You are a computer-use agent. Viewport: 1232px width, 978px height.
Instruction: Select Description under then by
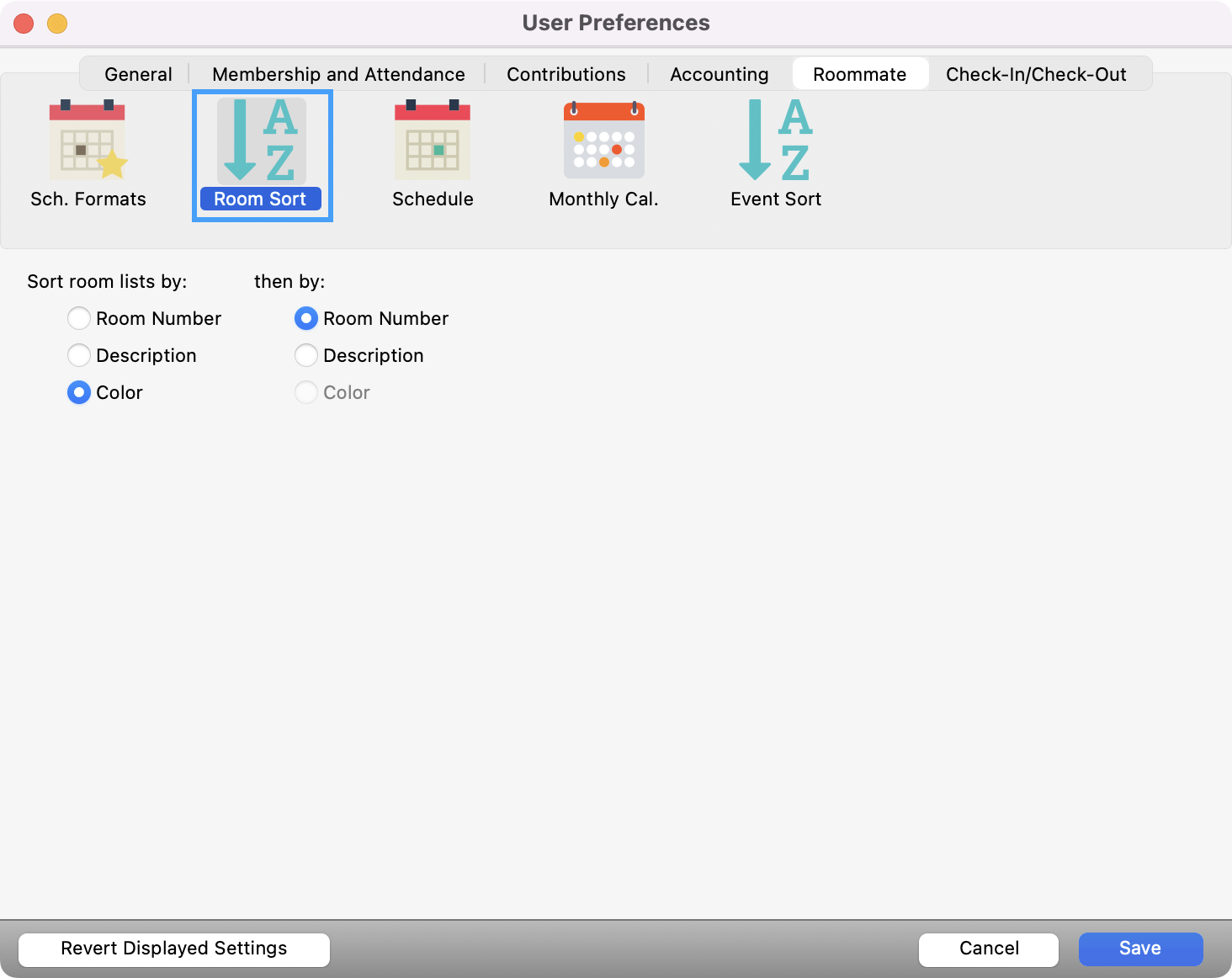click(306, 355)
